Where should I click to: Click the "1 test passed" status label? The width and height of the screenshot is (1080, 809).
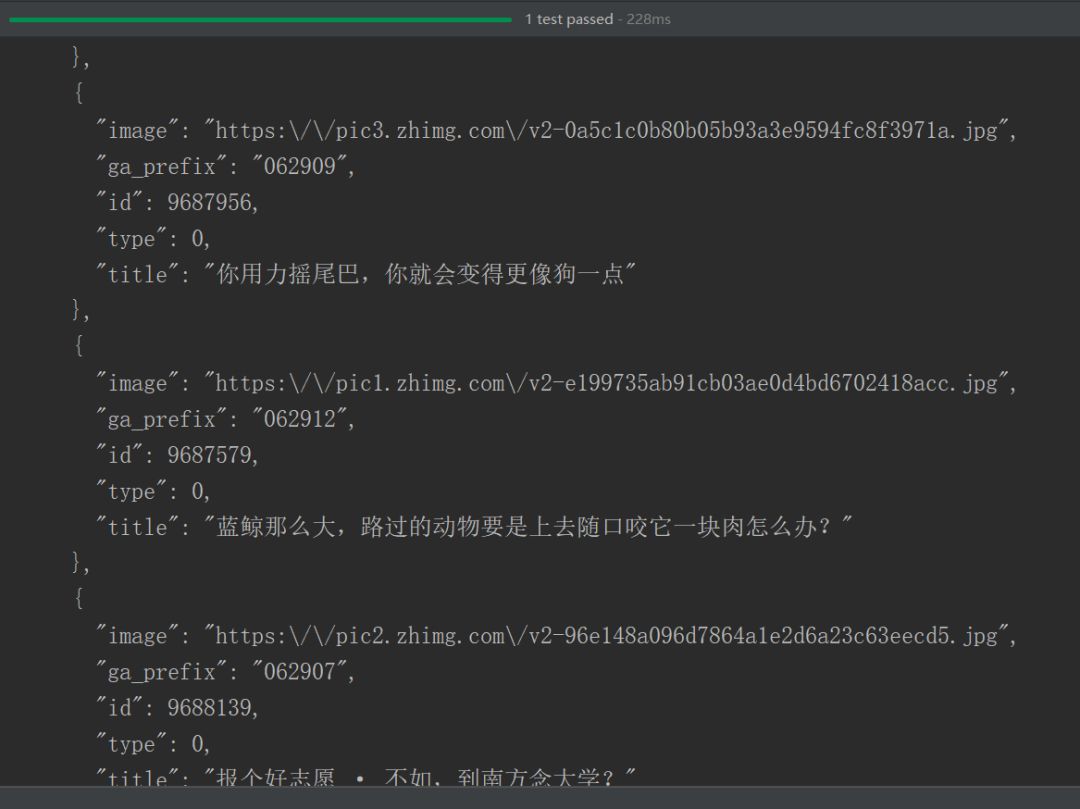click(568, 19)
